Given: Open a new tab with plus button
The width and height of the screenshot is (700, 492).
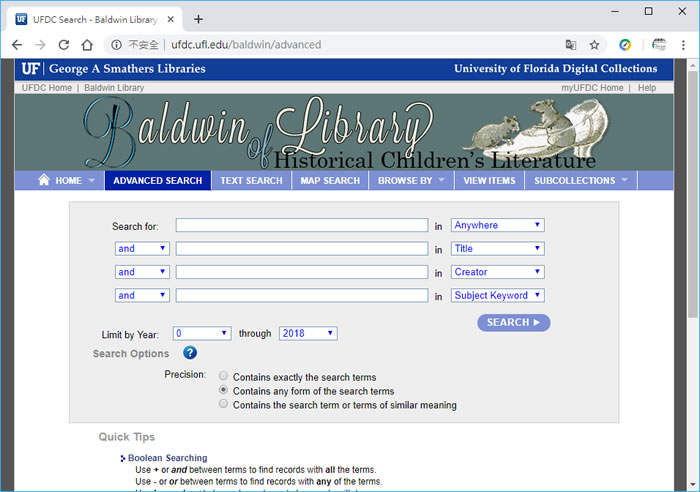Looking at the screenshot, I should [199, 19].
